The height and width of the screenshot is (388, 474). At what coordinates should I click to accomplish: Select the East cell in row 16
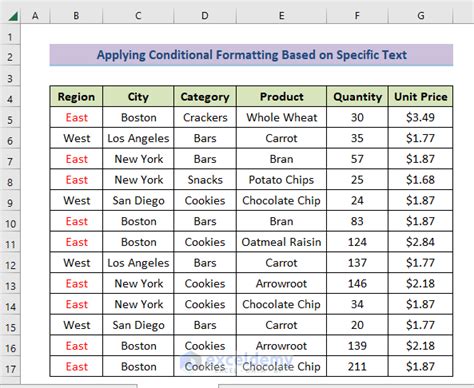76,346
